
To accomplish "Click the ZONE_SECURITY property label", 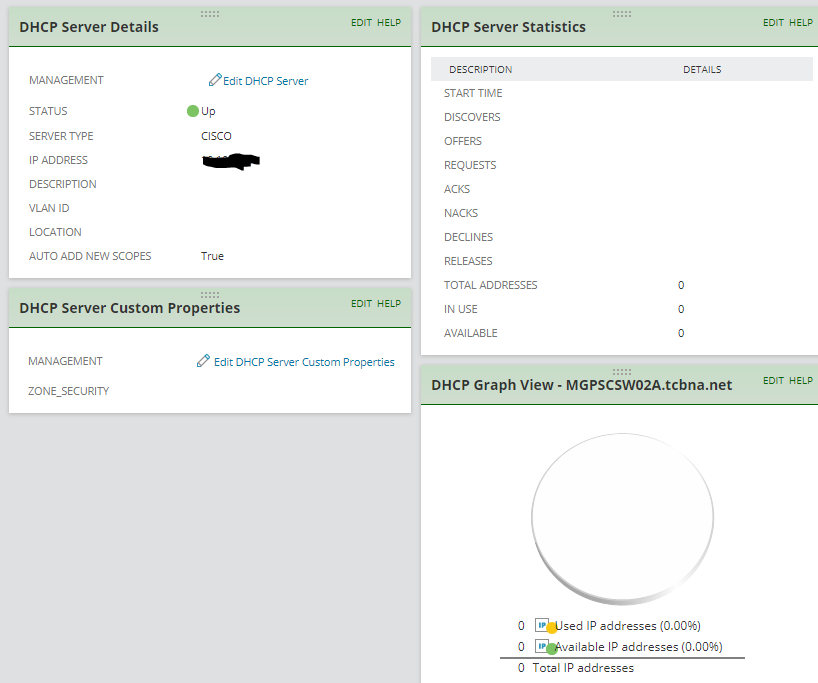I will (68, 391).
